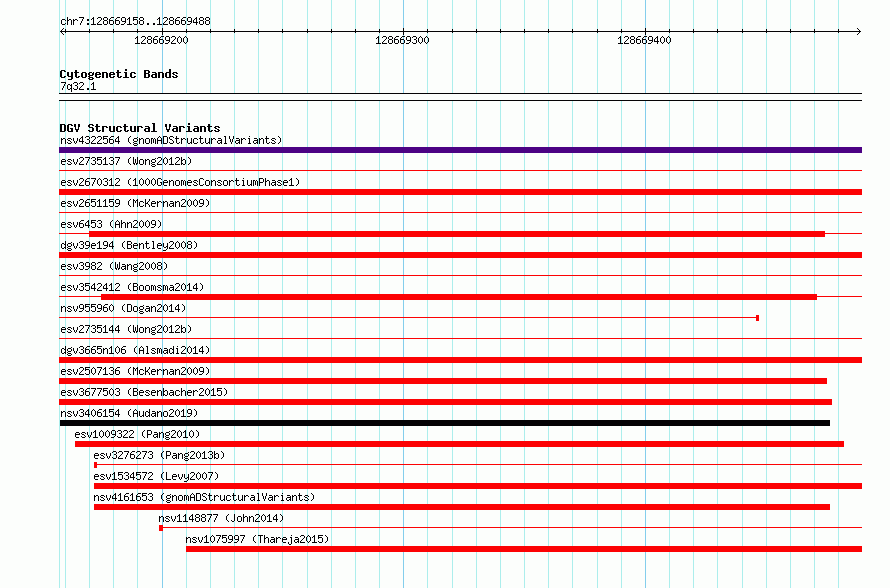This screenshot has width=890, height=588.
Task: Click the DGV Structural Variants track title
Action: pos(140,128)
